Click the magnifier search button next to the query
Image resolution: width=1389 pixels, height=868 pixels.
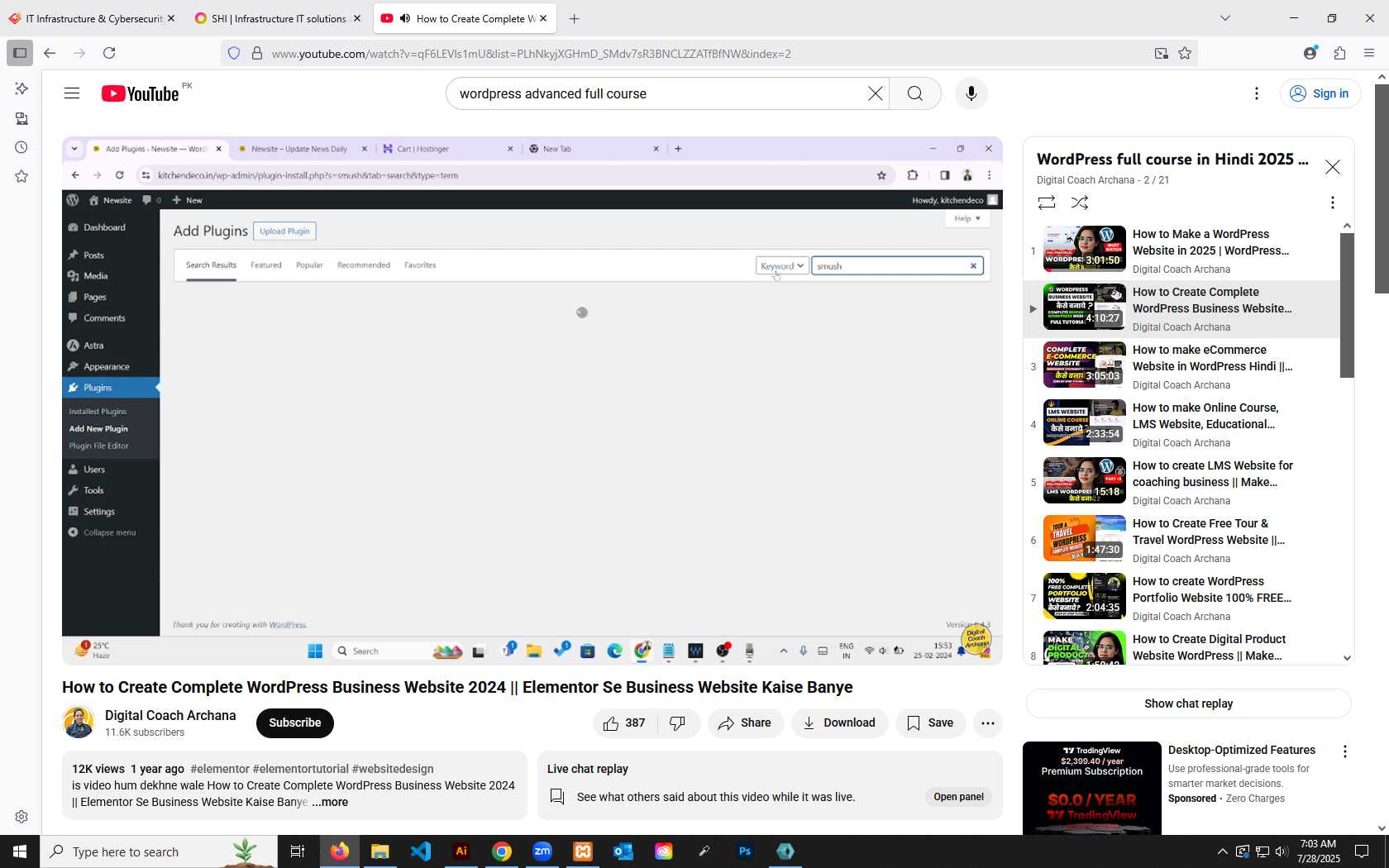tap(914, 93)
